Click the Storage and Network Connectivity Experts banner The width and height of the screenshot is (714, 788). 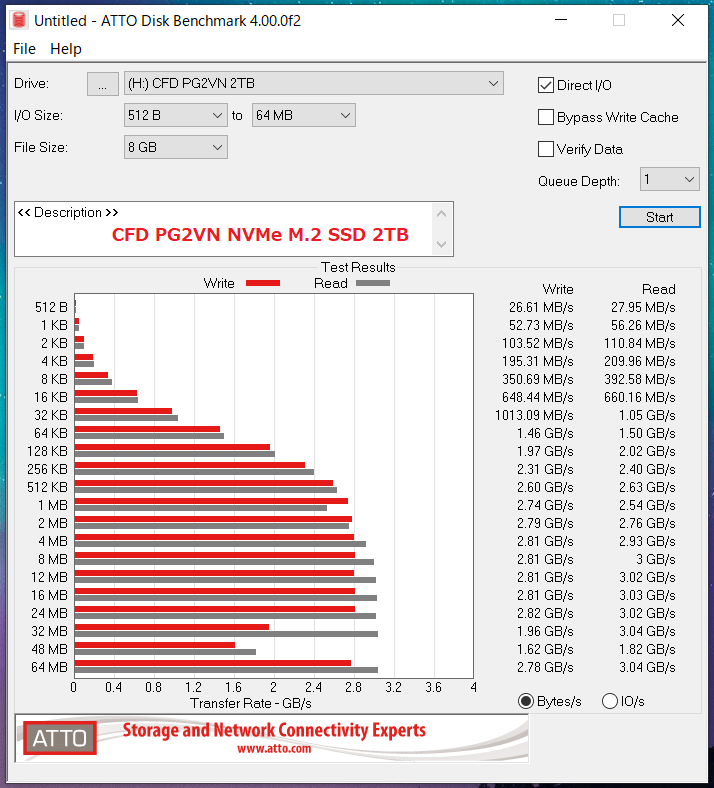coord(274,730)
